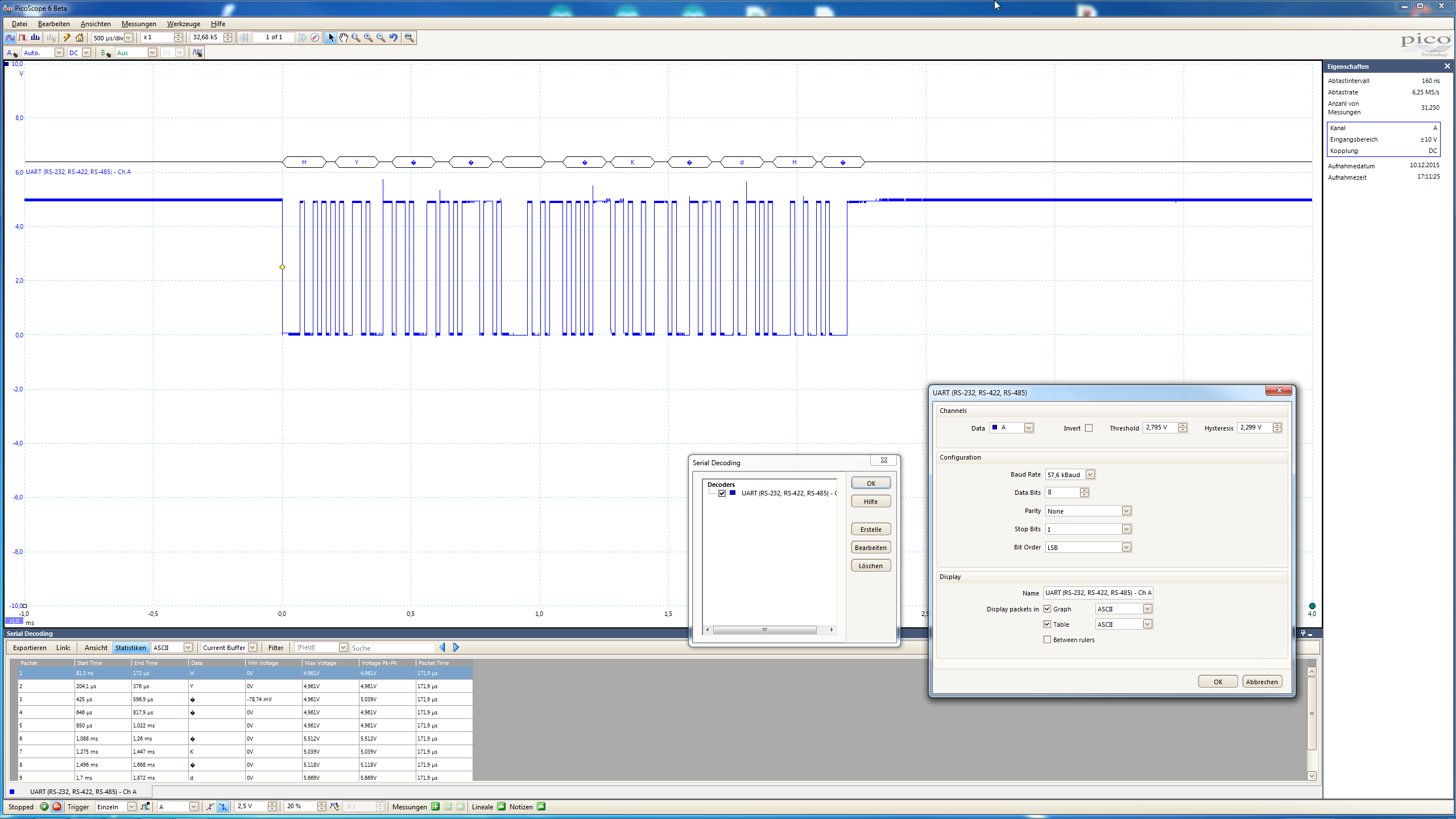1456x819 pixels.
Task: Go to next search result arrow
Action: click(x=456, y=647)
